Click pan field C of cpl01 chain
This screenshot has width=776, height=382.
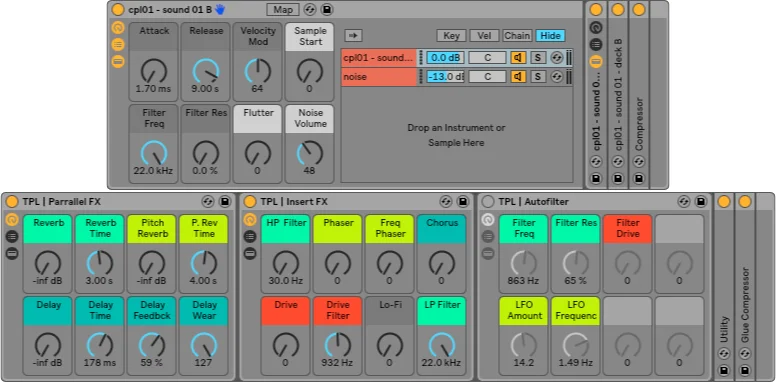pyautogui.click(x=487, y=58)
